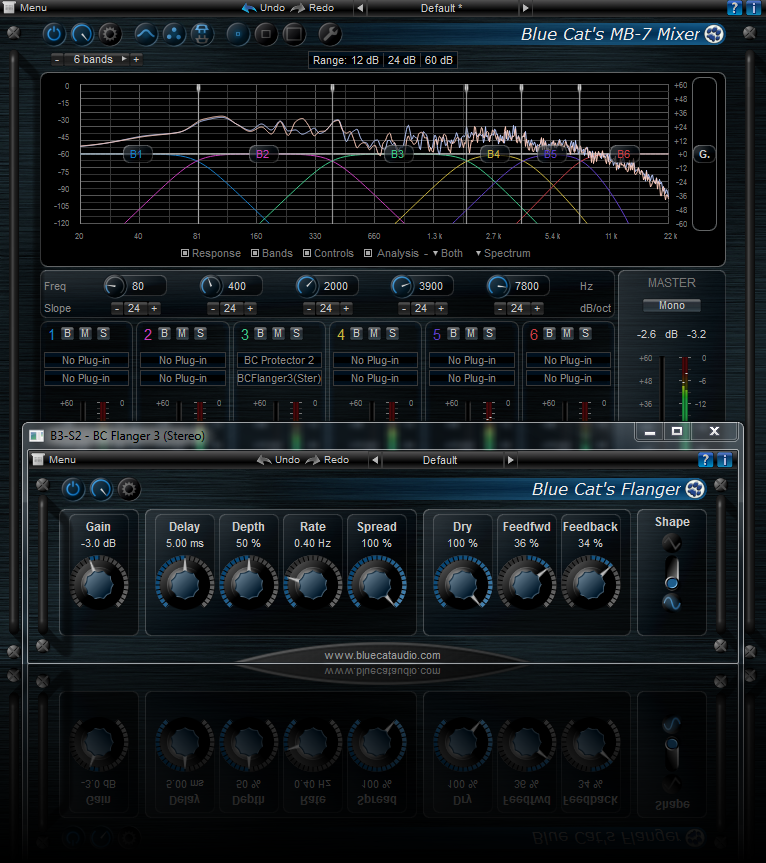Toggle the Analysis display checkbox
Screen dimensions: 766x863
pyautogui.click(x=368, y=253)
